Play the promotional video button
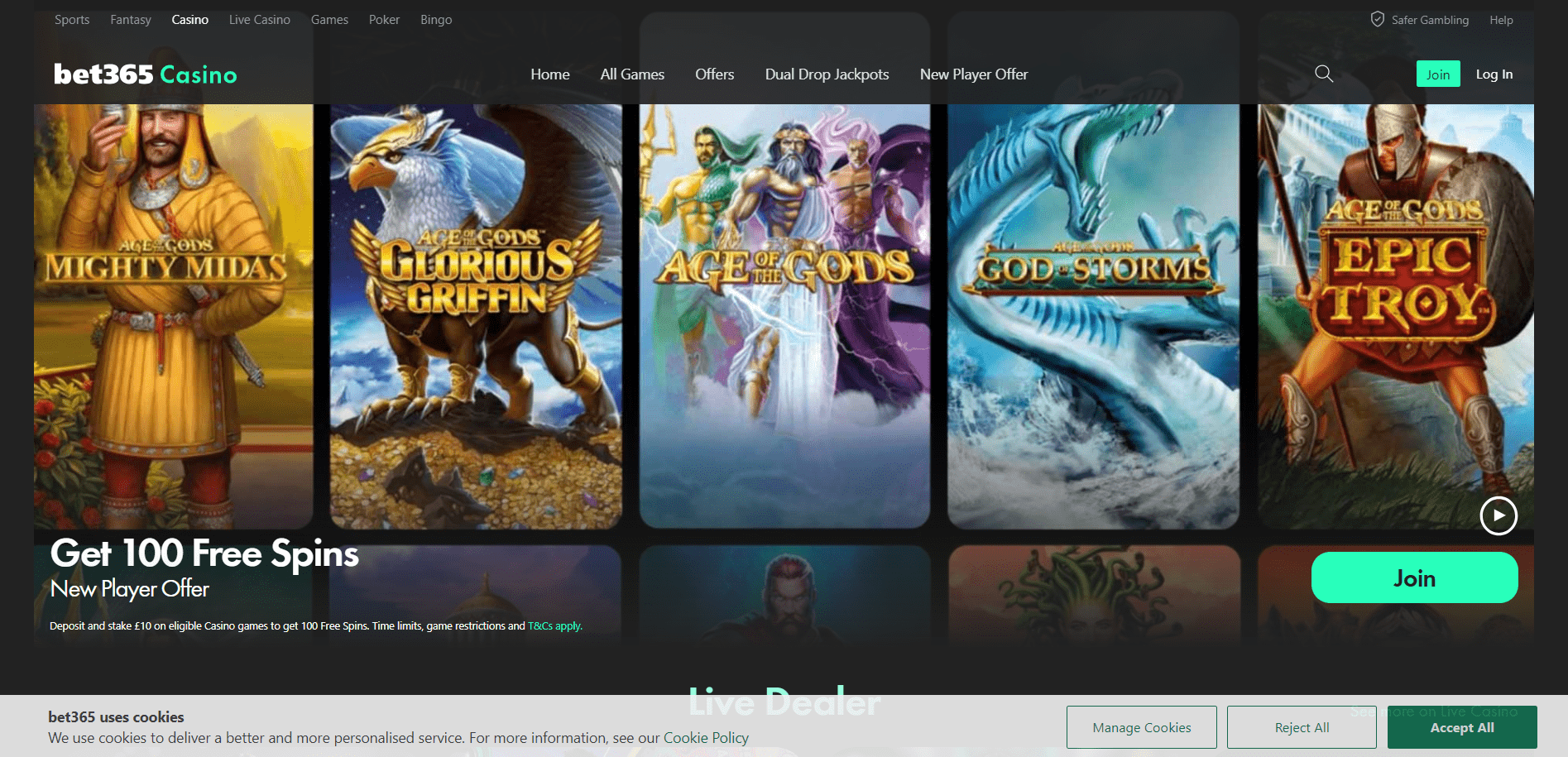Image resolution: width=1568 pixels, height=757 pixels. [x=1498, y=515]
